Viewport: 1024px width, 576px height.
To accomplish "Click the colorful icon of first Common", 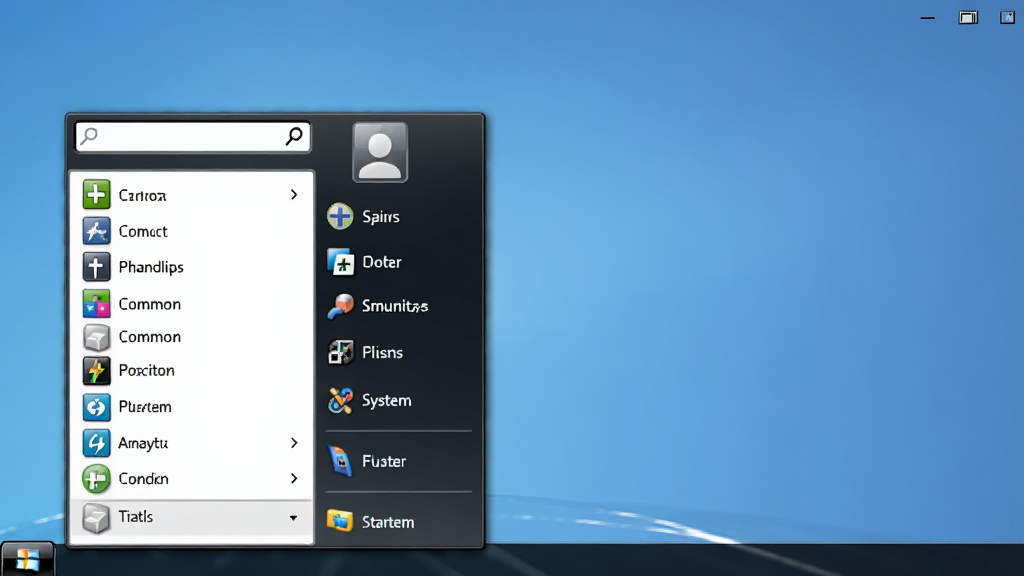I will click(x=96, y=304).
